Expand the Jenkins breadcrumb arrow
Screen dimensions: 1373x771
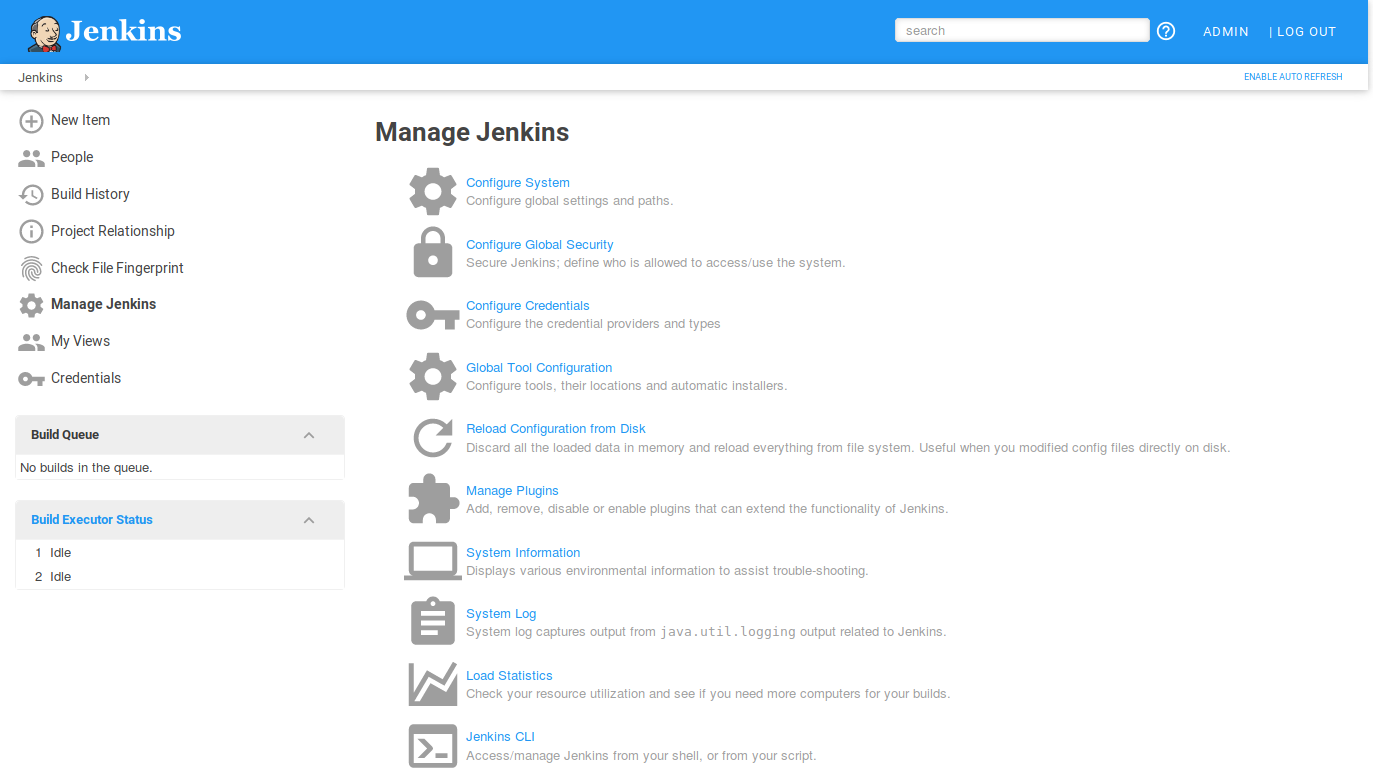(85, 77)
